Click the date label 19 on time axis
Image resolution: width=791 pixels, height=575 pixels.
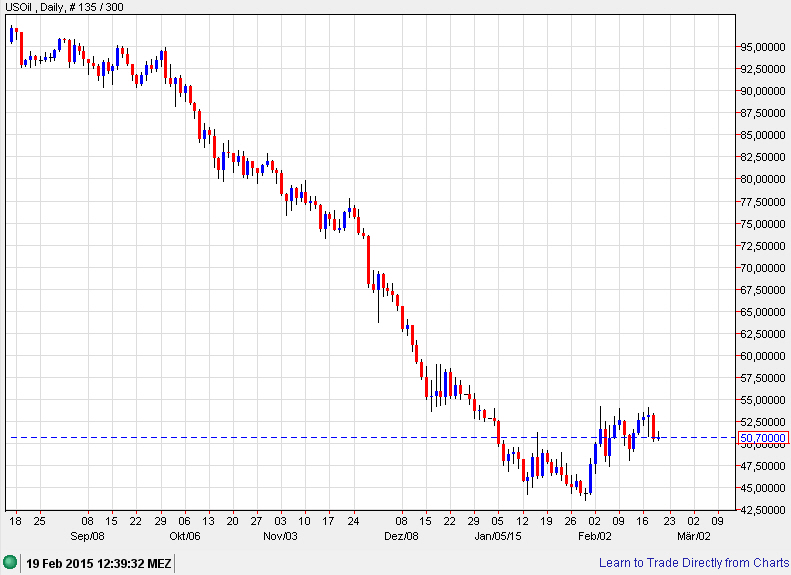point(546,521)
